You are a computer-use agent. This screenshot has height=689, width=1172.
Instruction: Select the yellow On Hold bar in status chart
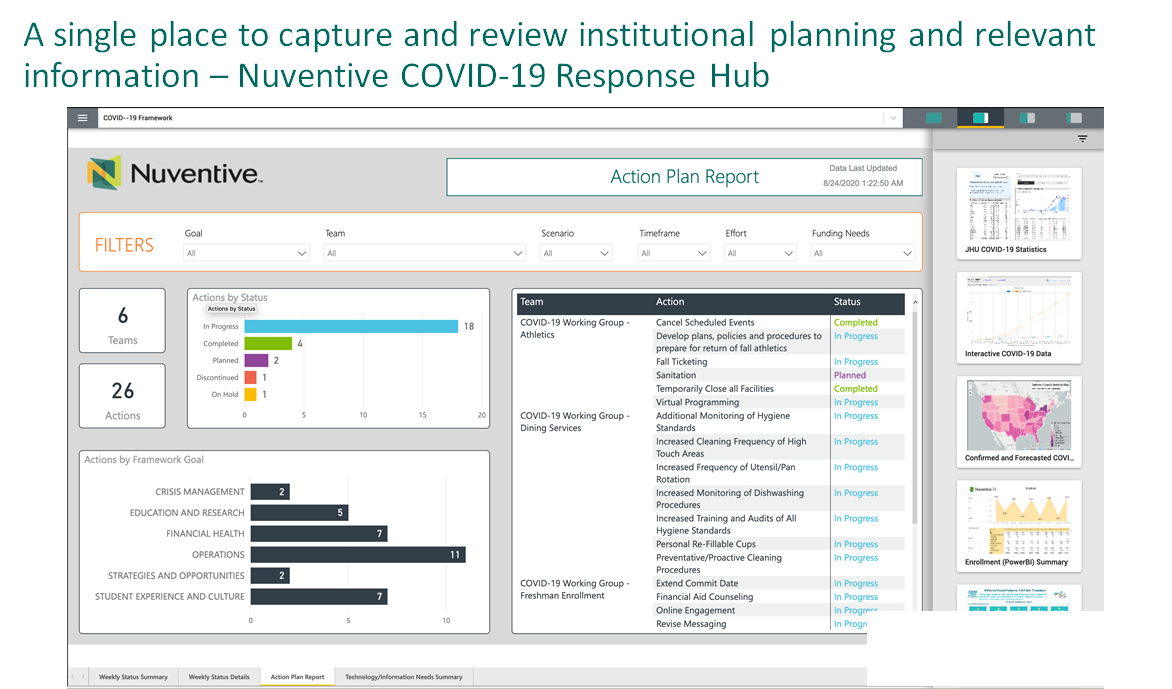pos(250,395)
